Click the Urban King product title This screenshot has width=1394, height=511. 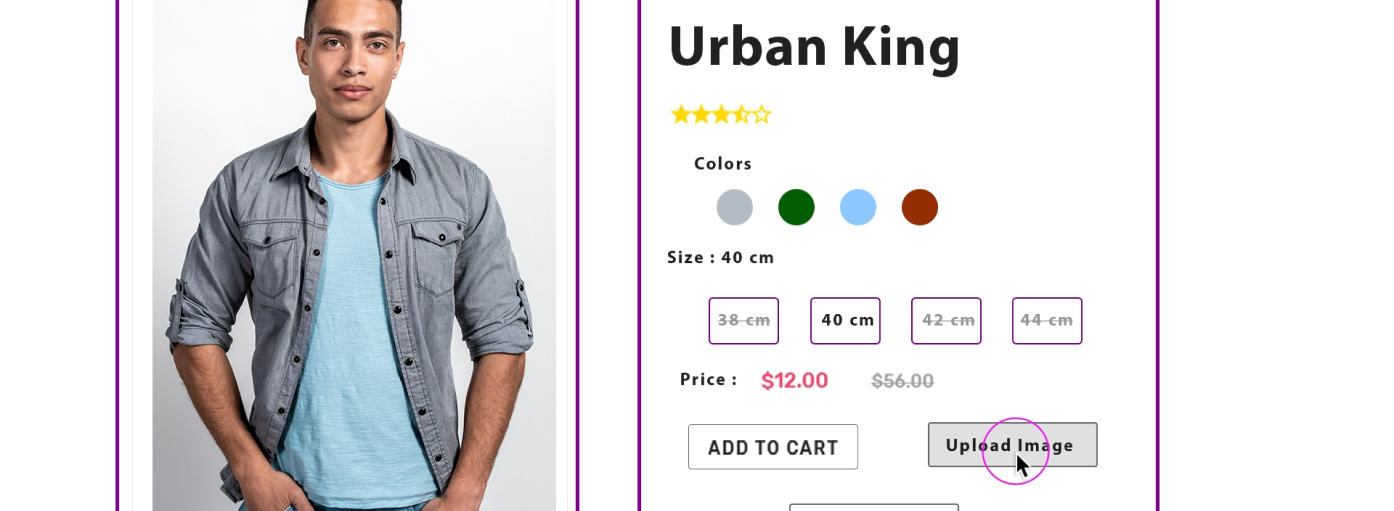click(814, 47)
